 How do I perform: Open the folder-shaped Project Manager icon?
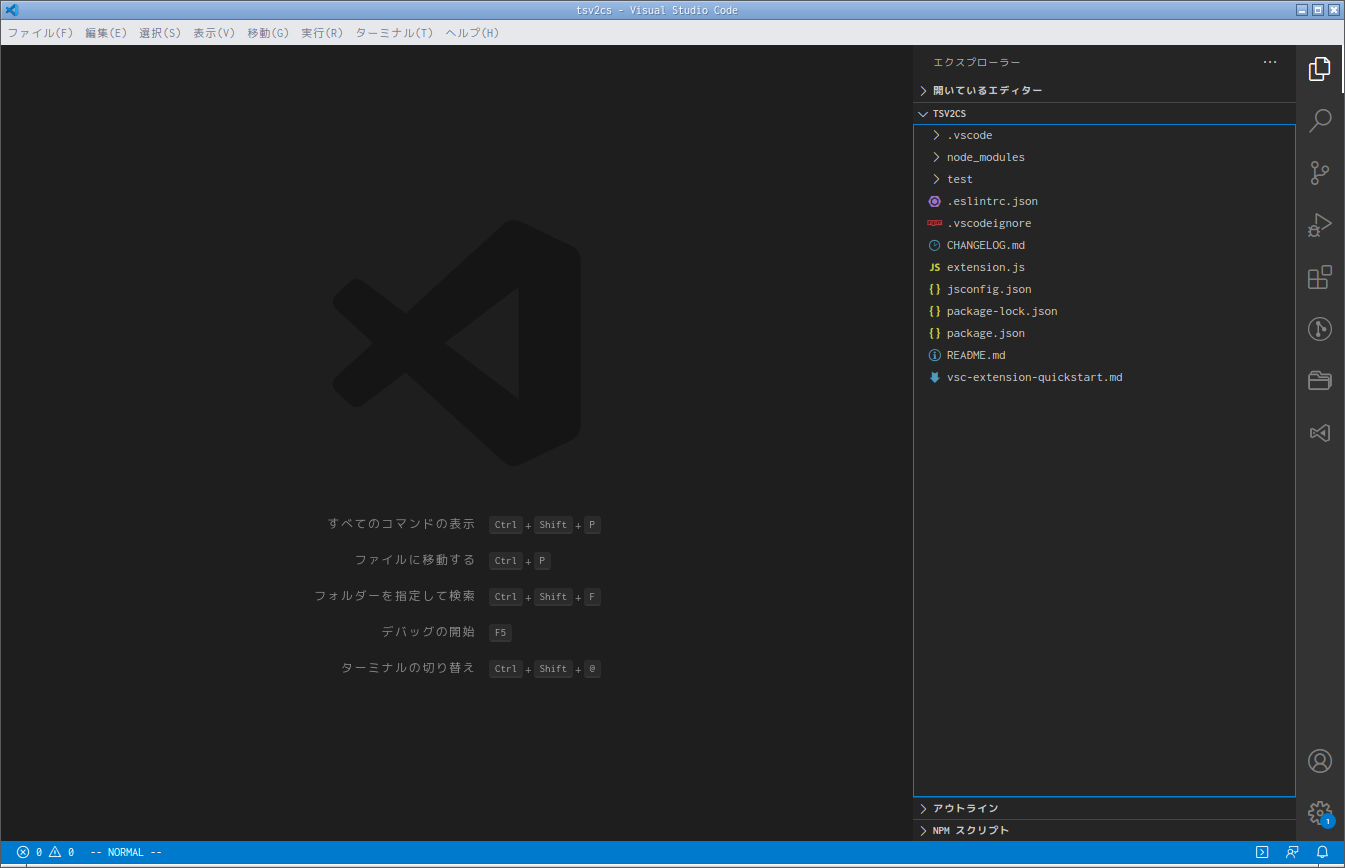[x=1320, y=381]
